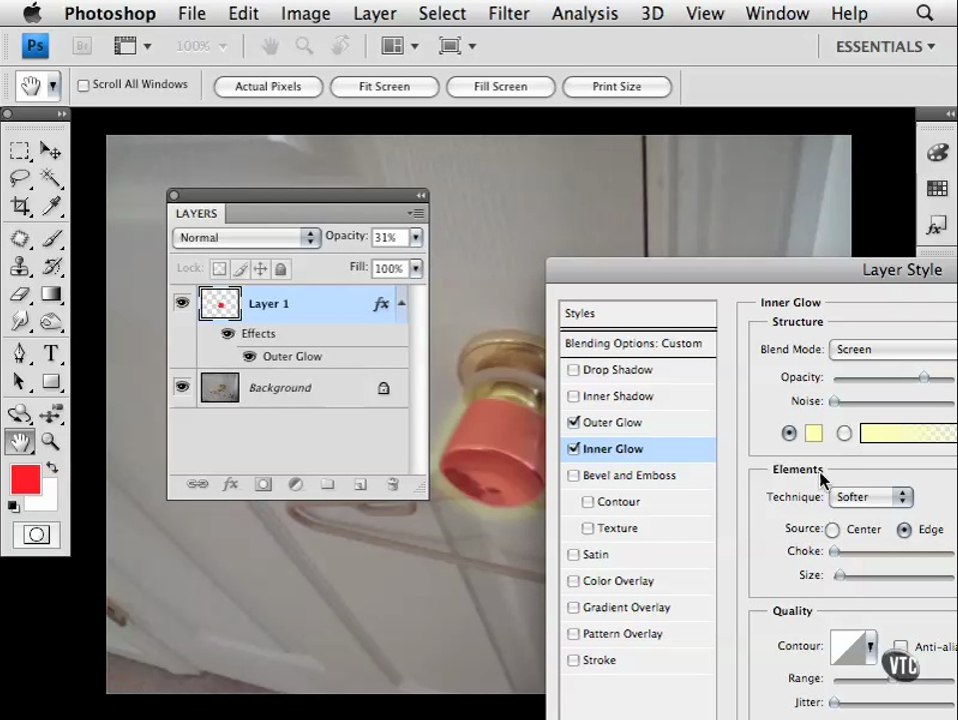
Task: Open the Essentials workspace switcher
Action: (x=885, y=46)
